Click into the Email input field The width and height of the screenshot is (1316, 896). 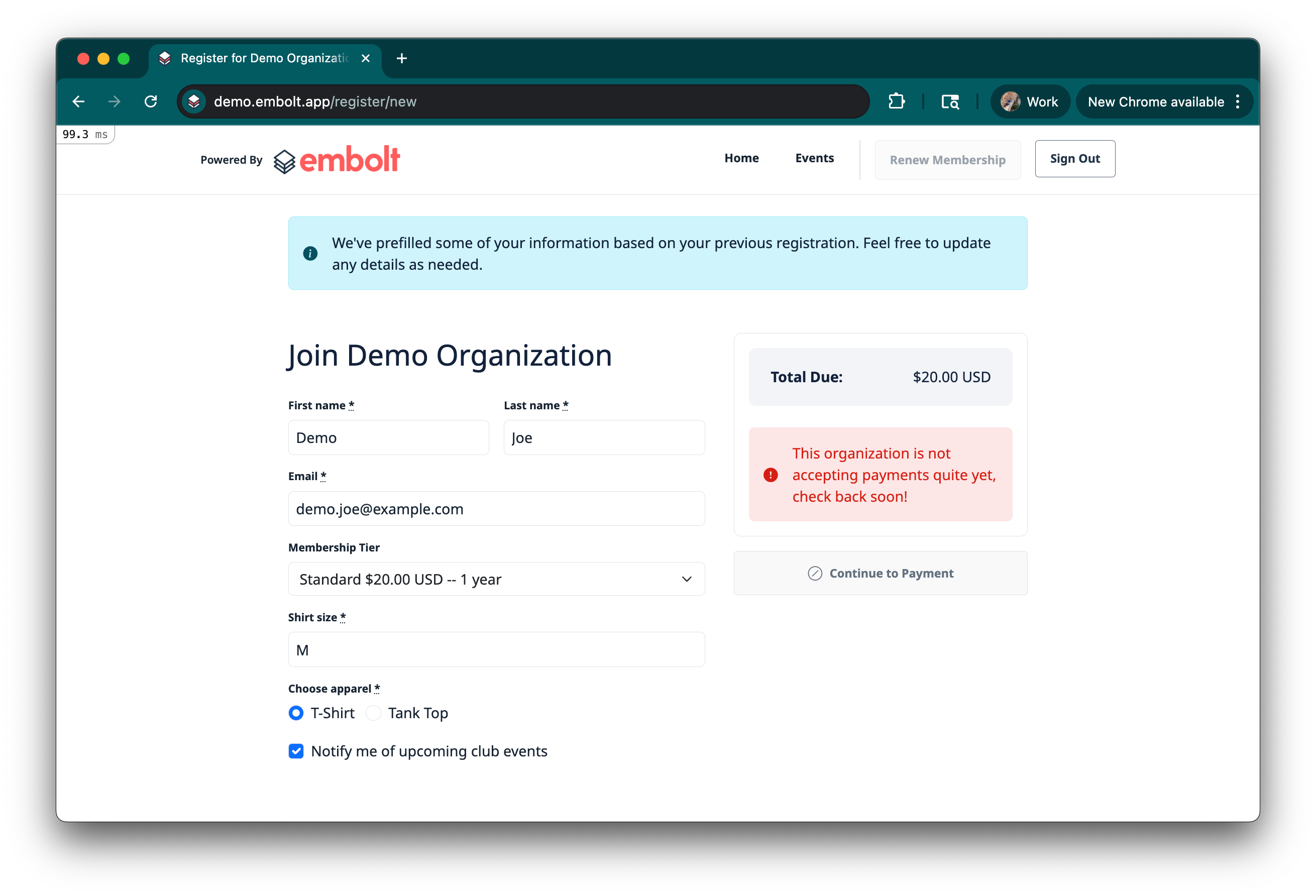[x=496, y=509]
